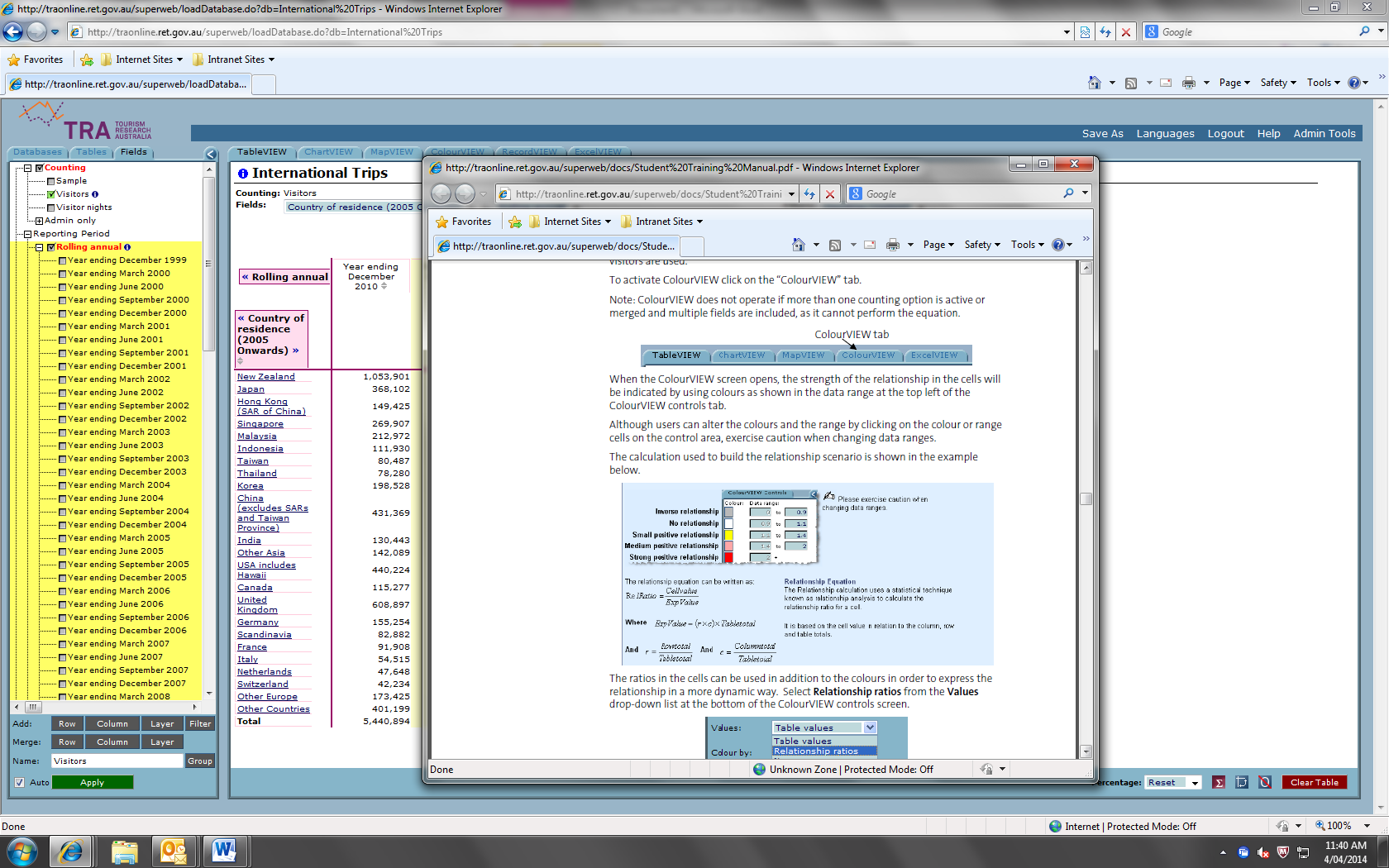Open Windows Explorer folder on taskbar
1389x868 pixels.
(124, 851)
